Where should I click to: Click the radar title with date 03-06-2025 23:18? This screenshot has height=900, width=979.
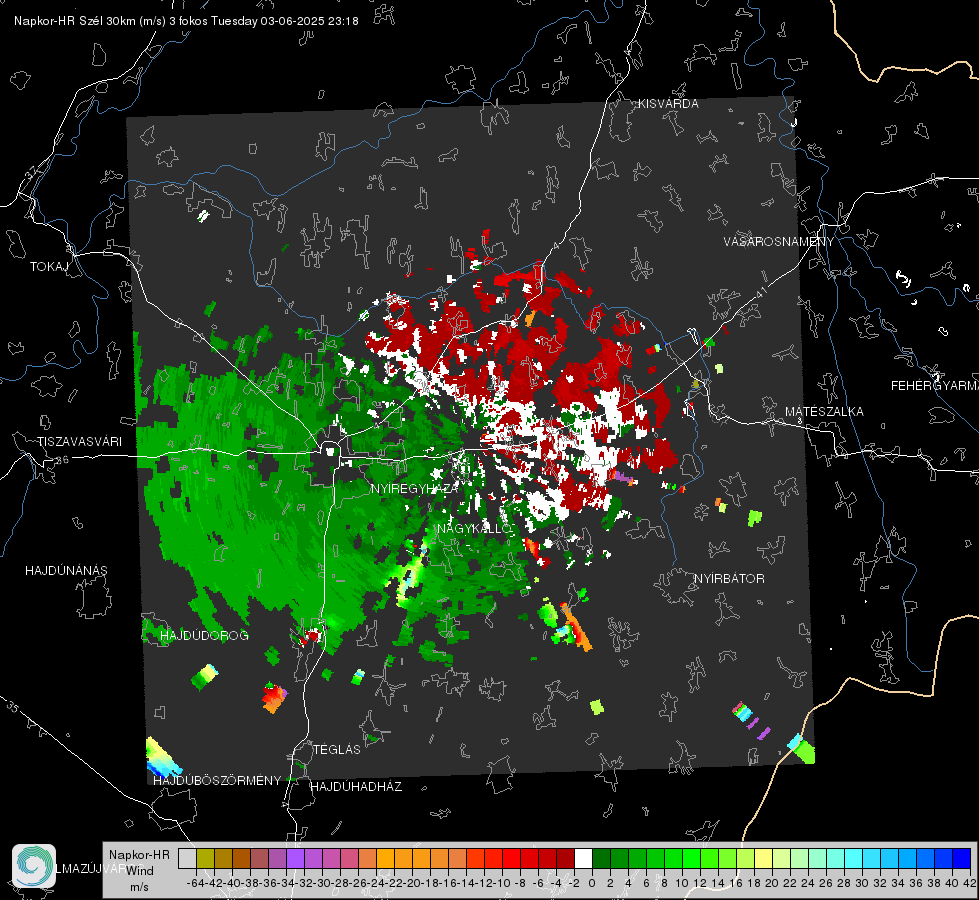(186, 21)
